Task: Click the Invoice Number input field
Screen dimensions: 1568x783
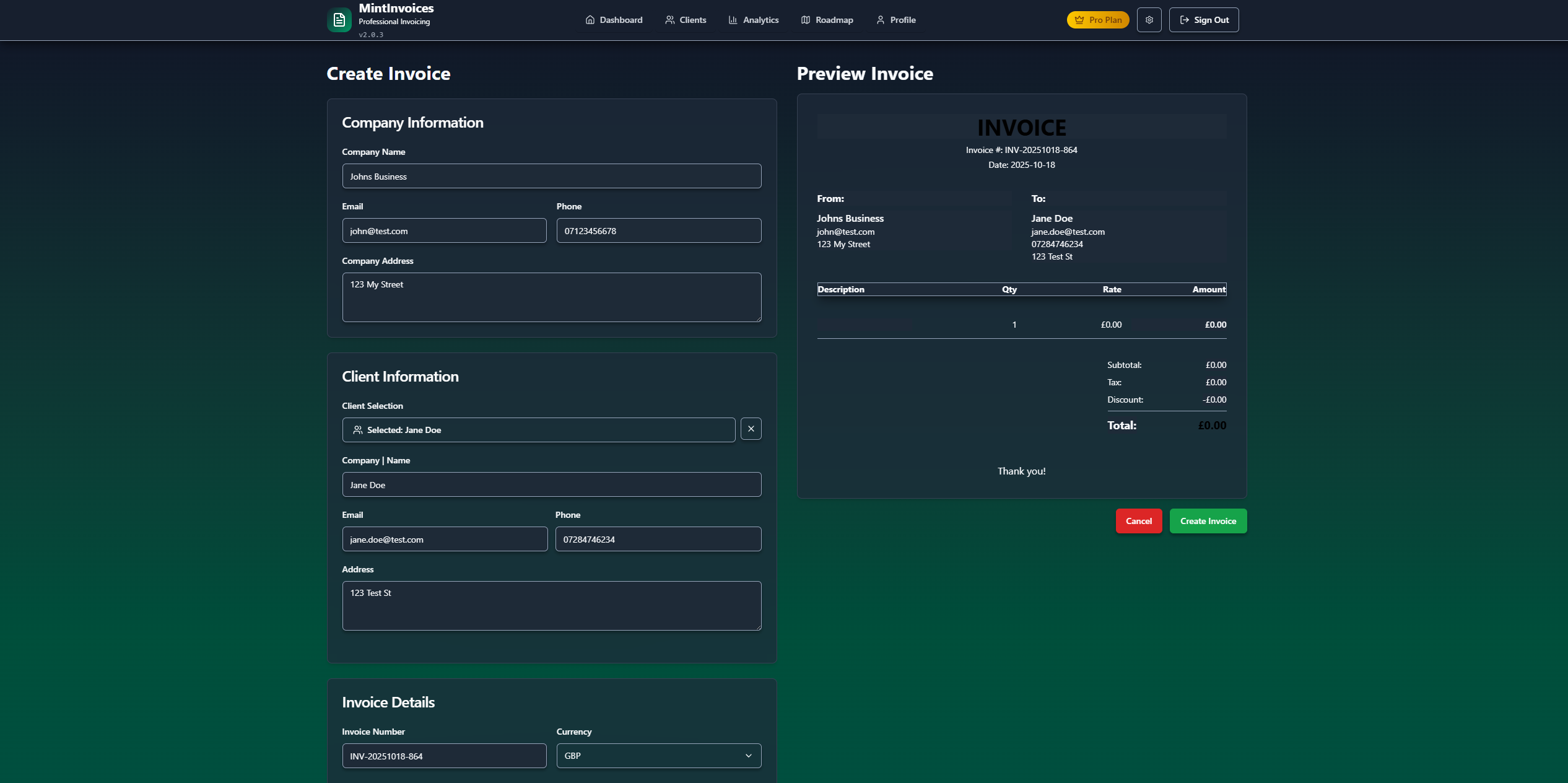Action: tap(444, 756)
